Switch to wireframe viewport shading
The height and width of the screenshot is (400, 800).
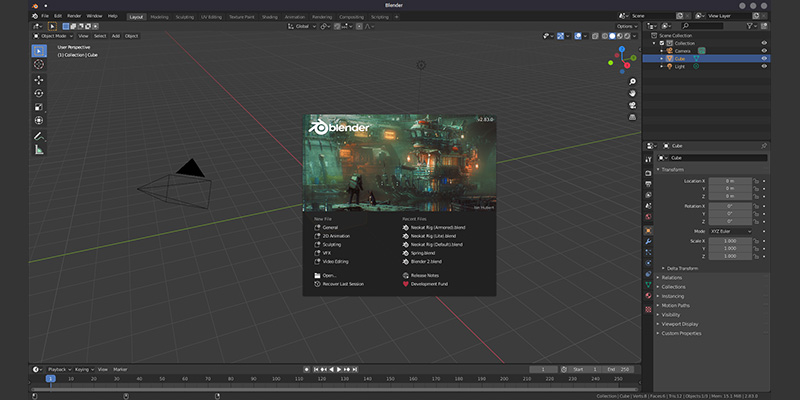pos(605,36)
